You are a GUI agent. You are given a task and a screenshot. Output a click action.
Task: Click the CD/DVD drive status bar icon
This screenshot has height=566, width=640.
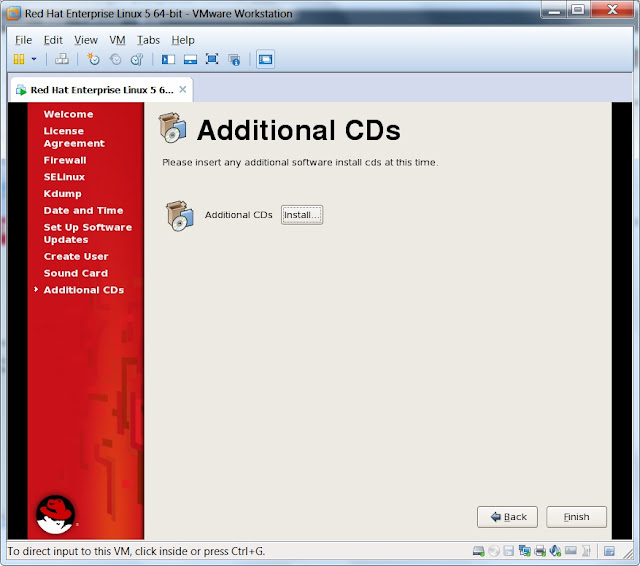[x=494, y=551]
